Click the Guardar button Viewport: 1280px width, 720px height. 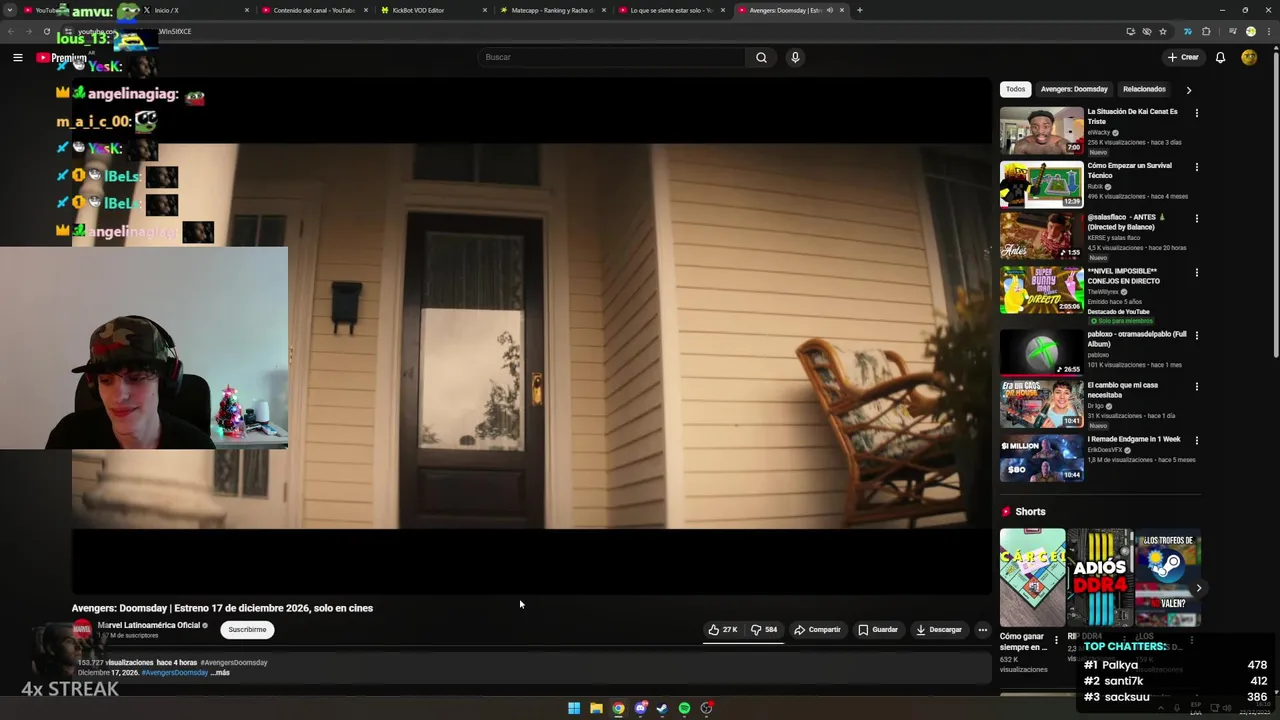point(878,630)
